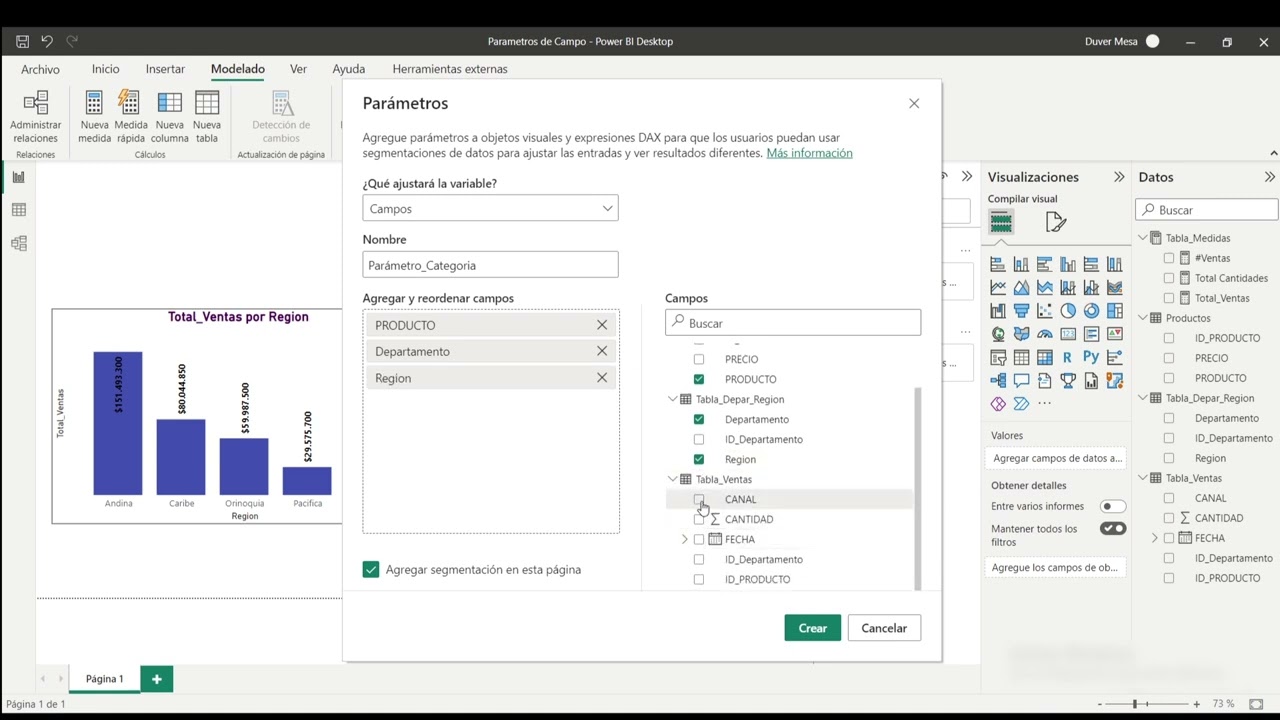Select the Python visual
This screenshot has width=1280, height=720.
(1091, 357)
